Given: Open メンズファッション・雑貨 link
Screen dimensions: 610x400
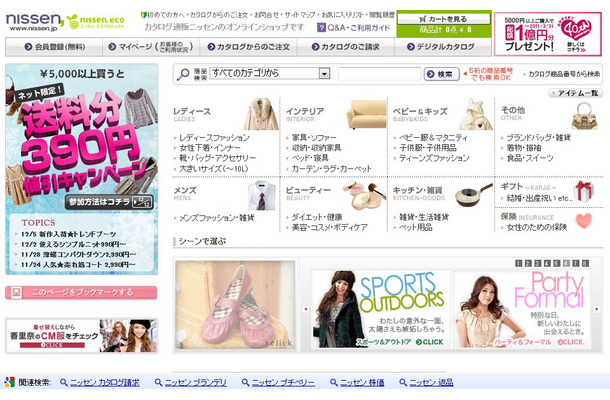Looking at the screenshot, I should (x=217, y=218).
